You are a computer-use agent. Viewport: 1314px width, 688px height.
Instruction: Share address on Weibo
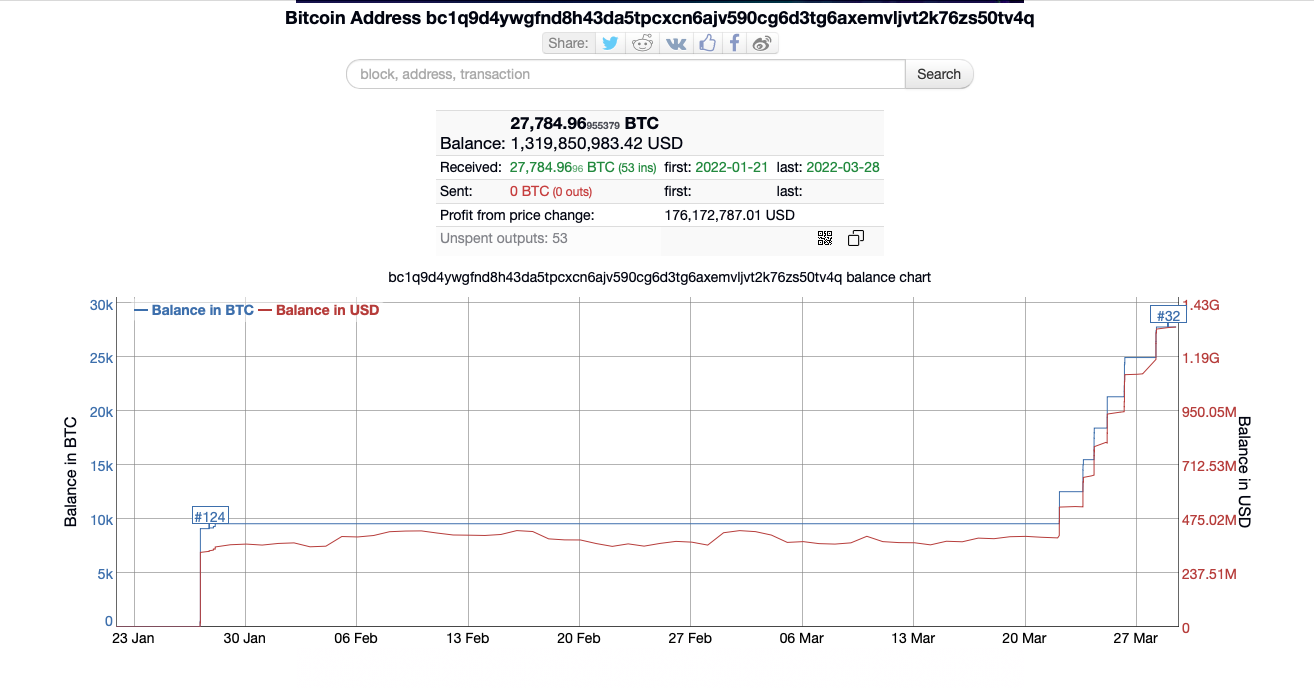(x=762, y=43)
